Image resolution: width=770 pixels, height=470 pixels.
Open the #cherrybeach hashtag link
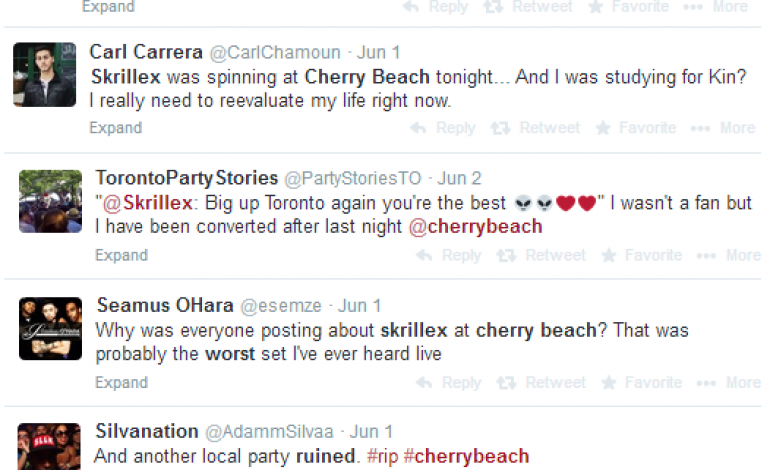(x=466, y=456)
